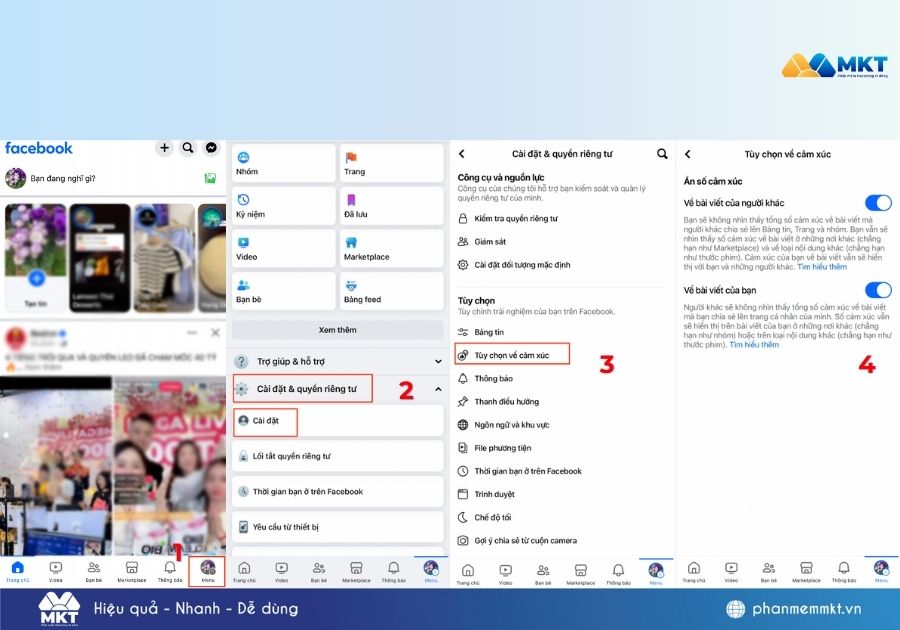Tap the search icon in Cài đặt & quyền riêng tư
Screen dimensions: 900x630
pos(662,154)
